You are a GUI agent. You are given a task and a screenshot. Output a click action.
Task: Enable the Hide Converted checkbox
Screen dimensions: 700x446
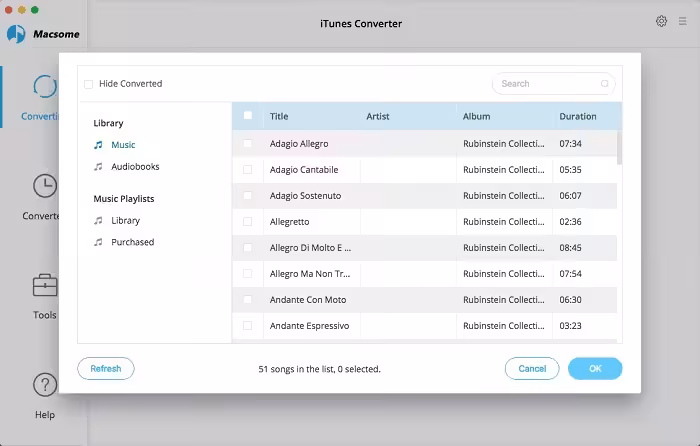click(88, 84)
